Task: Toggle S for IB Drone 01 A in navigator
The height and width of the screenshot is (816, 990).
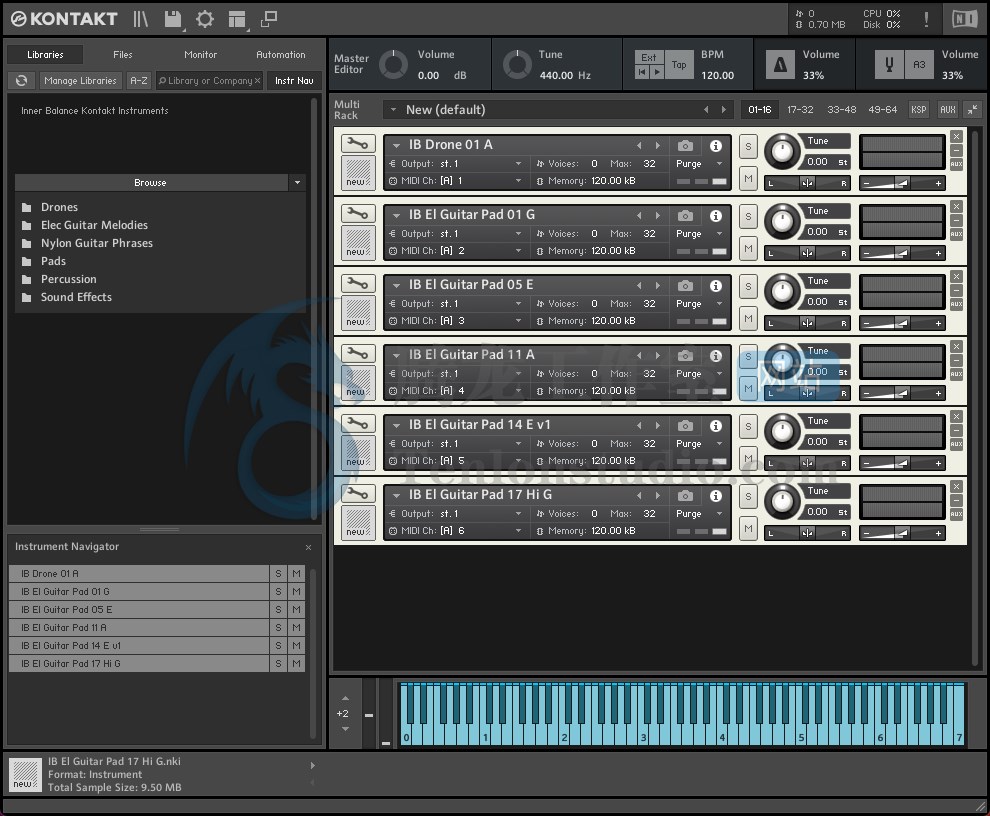Action: 278,573
